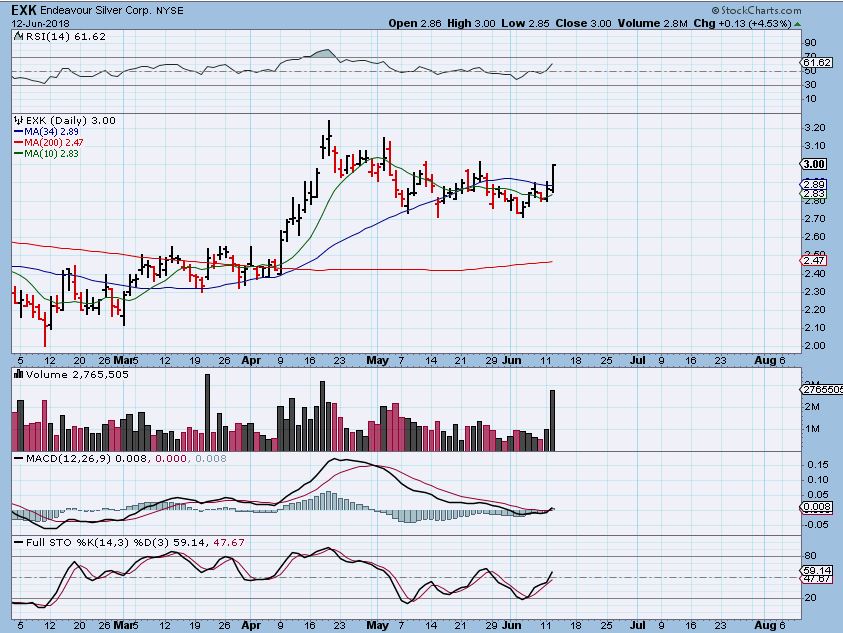The height and width of the screenshot is (633, 843).
Task: Click the 61.62 RSI value tag
Action: pos(814,63)
